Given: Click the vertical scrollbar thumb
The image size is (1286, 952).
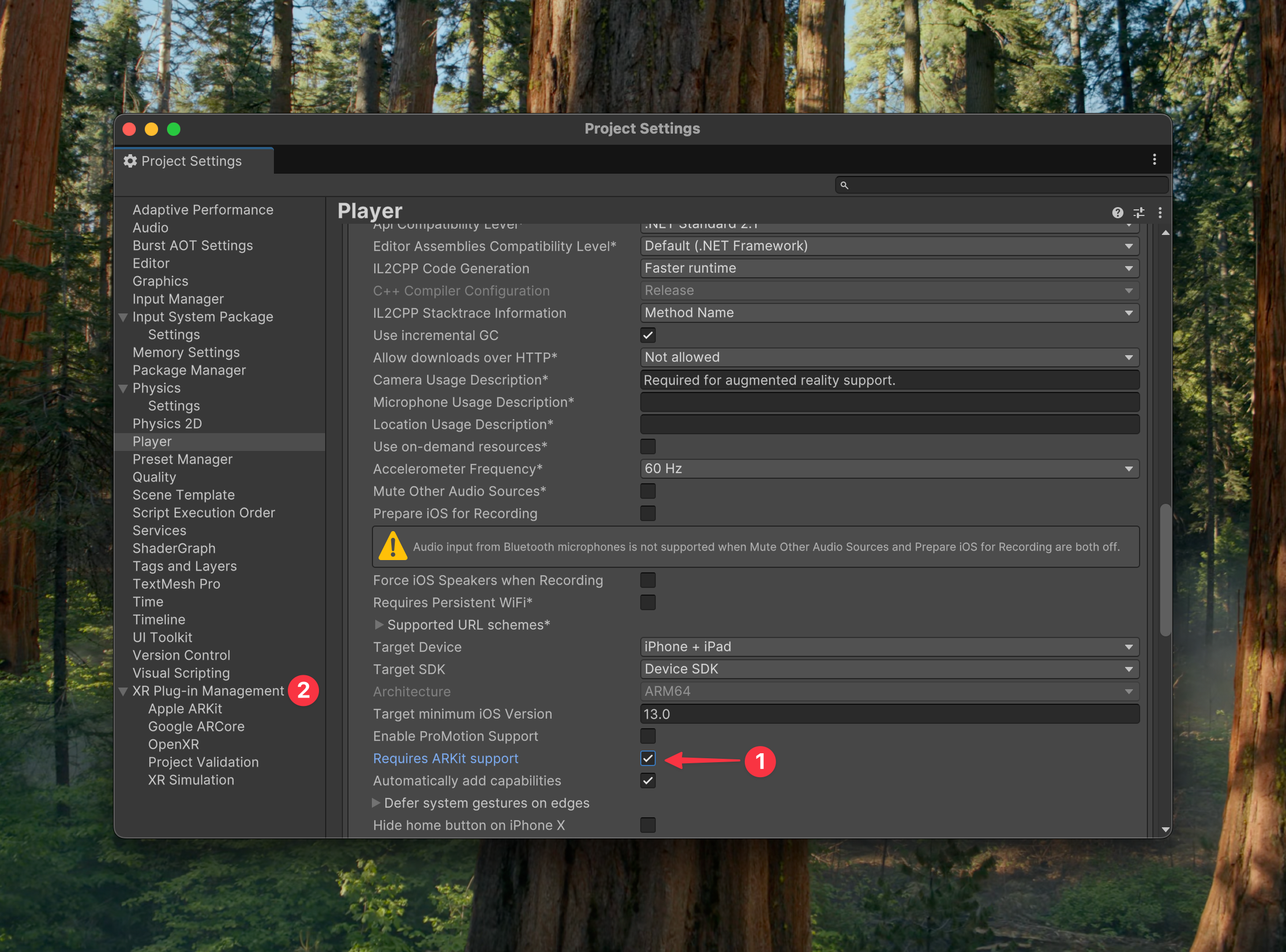Looking at the screenshot, I should pos(1165,571).
